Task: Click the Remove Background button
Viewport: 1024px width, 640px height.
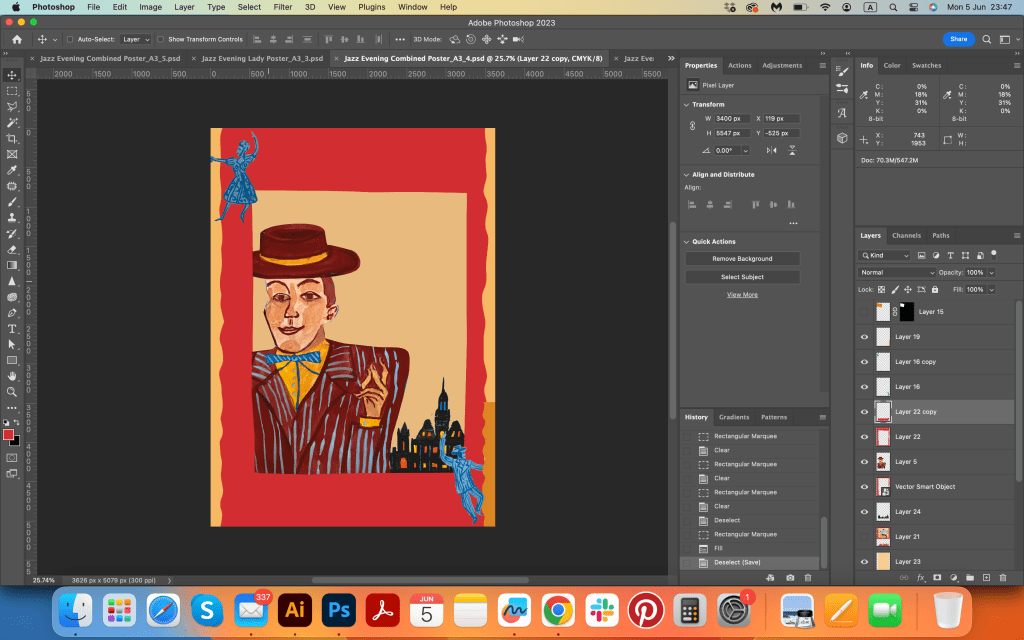Action: (x=742, y=259)
